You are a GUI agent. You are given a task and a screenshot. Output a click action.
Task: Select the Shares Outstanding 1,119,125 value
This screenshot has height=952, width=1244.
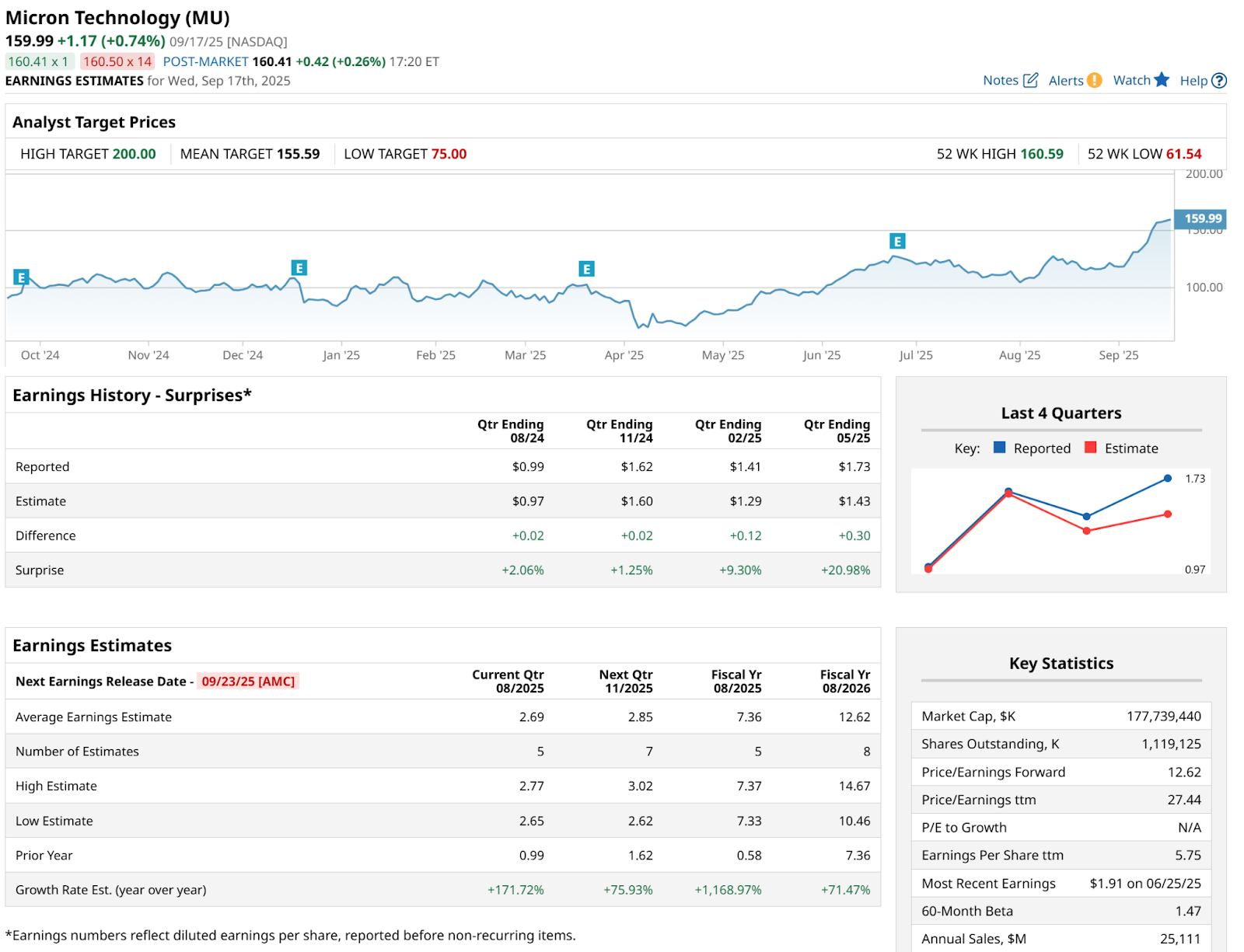tap(1172, 745)
